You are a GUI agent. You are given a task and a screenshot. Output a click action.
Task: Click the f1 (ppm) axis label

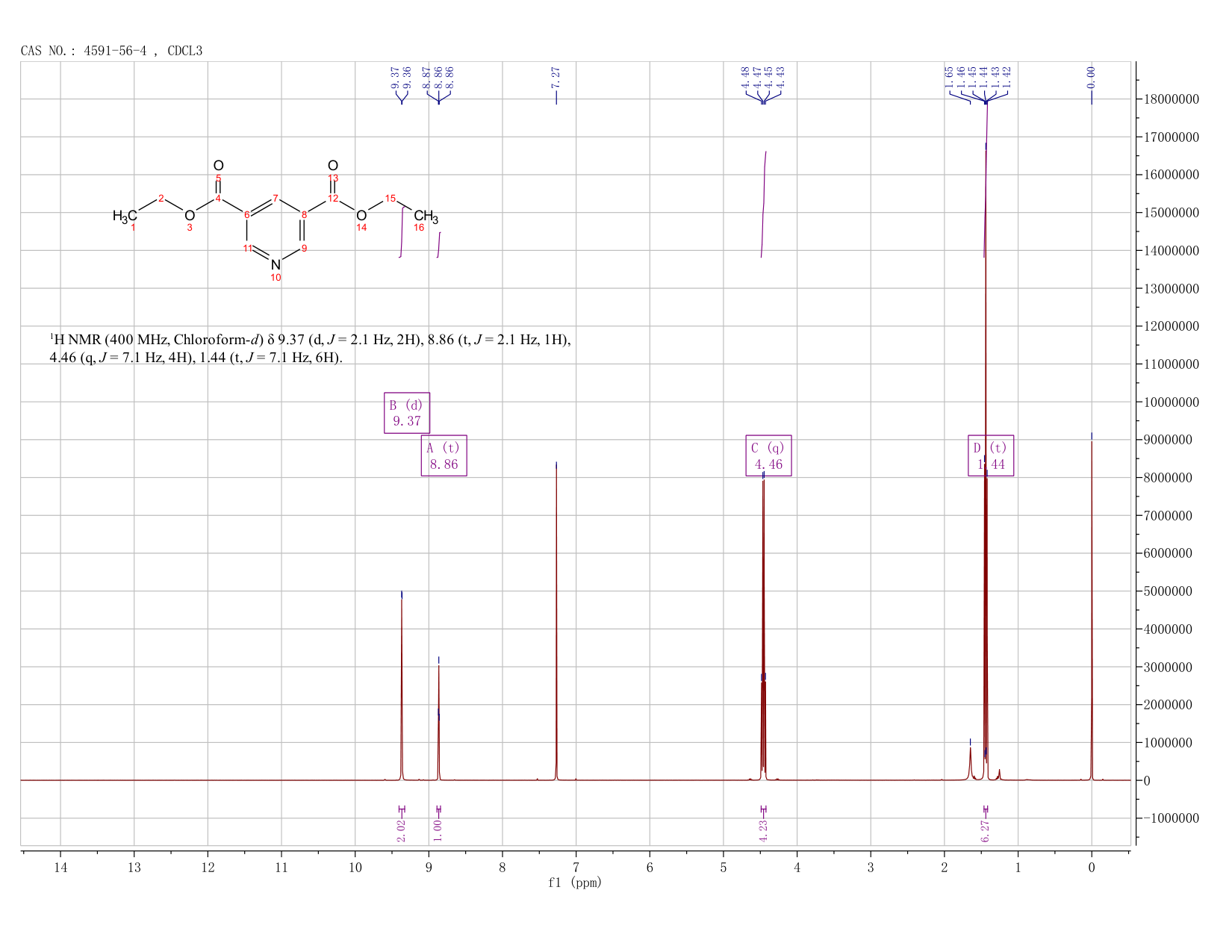coord(575,883)
